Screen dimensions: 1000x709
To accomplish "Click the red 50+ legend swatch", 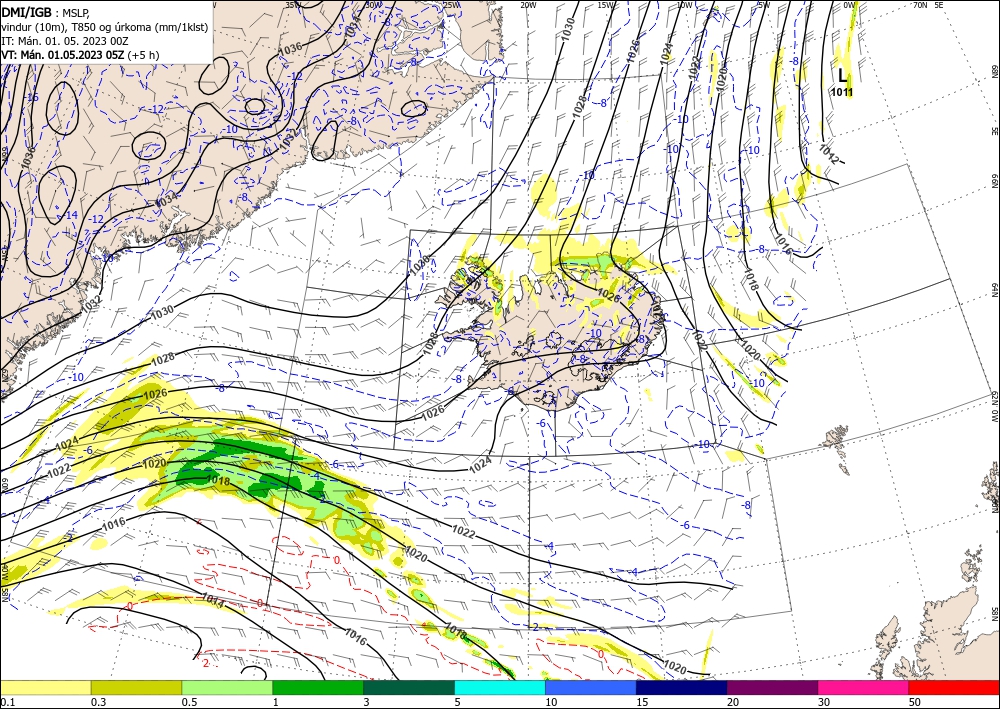I will click(x=954, y=687).
